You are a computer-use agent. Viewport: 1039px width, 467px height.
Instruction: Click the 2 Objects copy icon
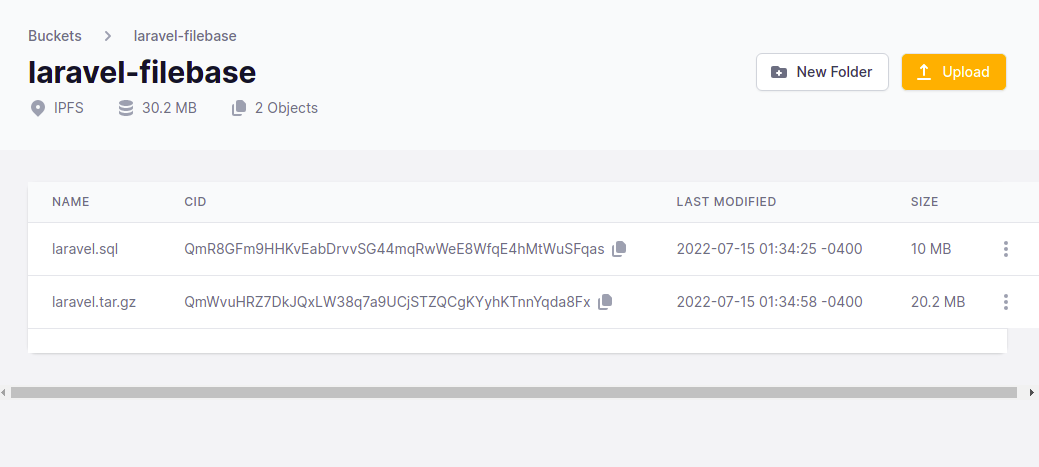click(239, 108)
